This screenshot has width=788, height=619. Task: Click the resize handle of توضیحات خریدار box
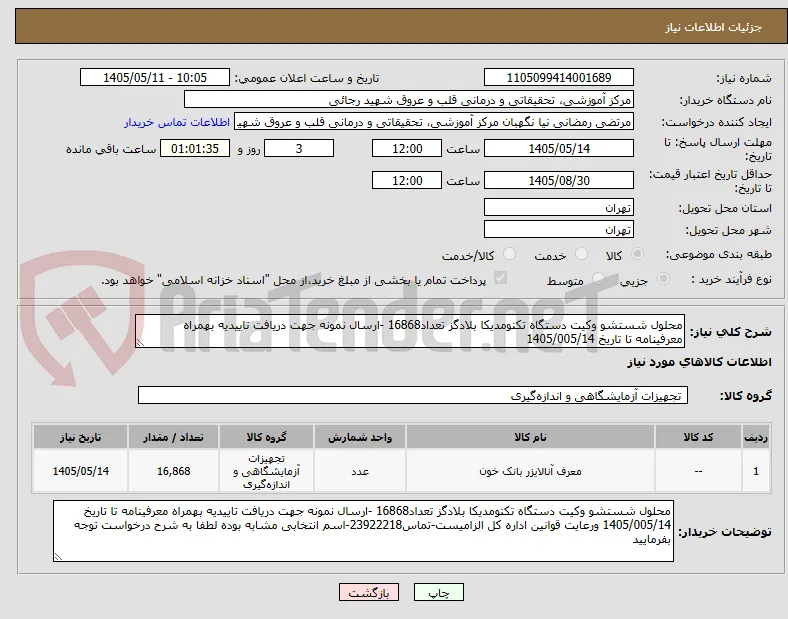[58, 557]
